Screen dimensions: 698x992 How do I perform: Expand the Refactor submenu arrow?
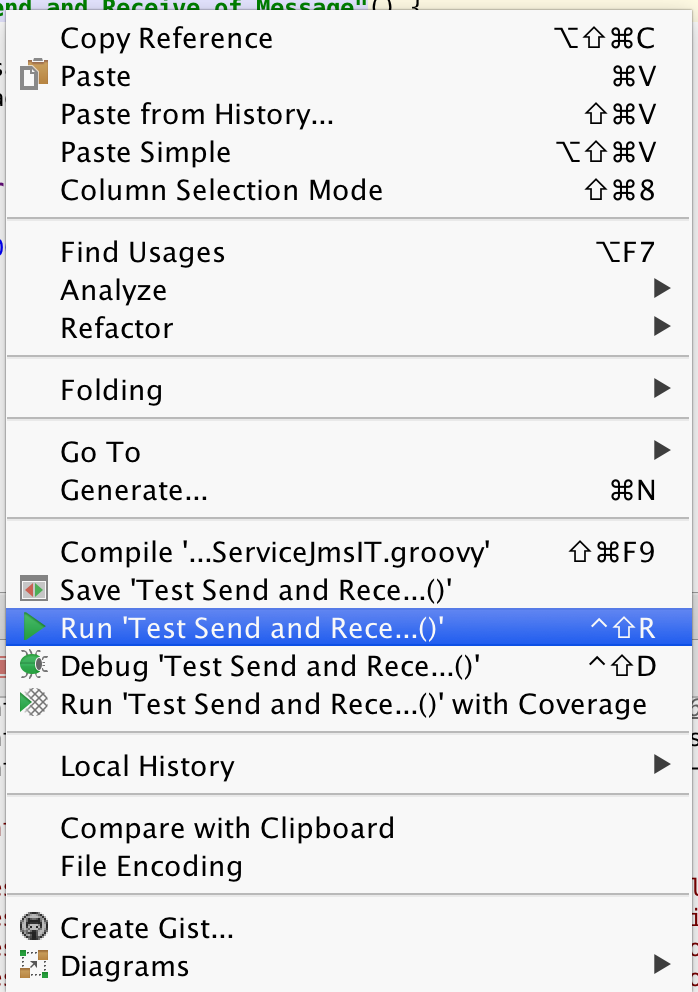(661, 327)
